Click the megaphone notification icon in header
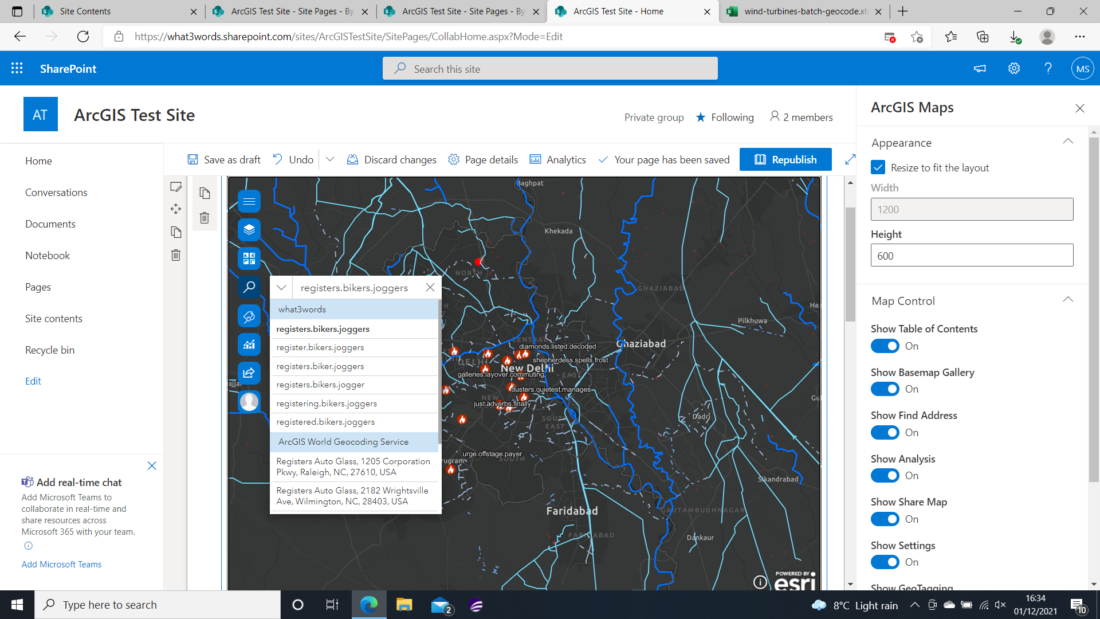1100x619 pixels. click(979, 68)
